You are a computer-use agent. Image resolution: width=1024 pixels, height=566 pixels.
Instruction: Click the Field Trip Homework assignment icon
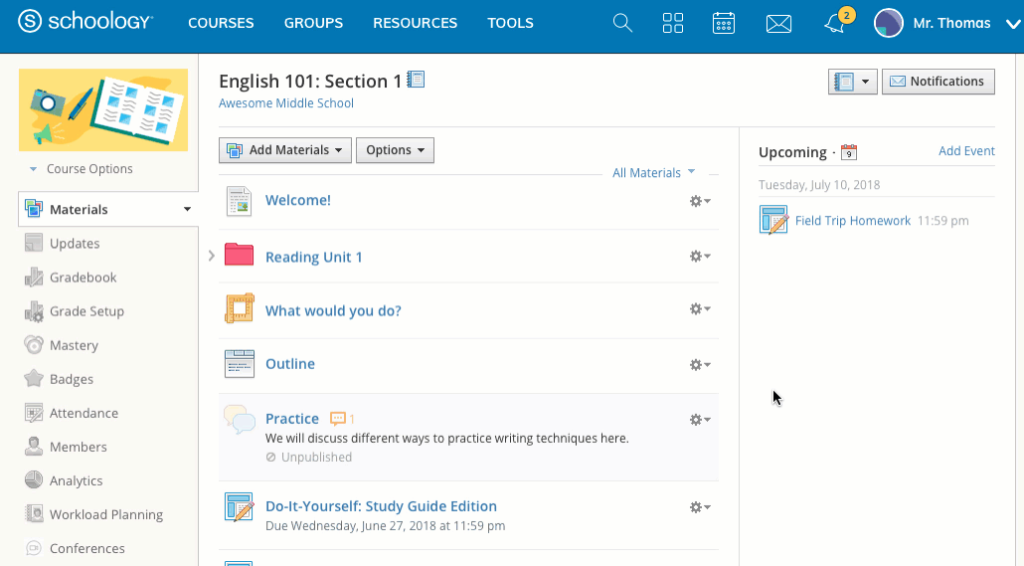coord(773,220)
